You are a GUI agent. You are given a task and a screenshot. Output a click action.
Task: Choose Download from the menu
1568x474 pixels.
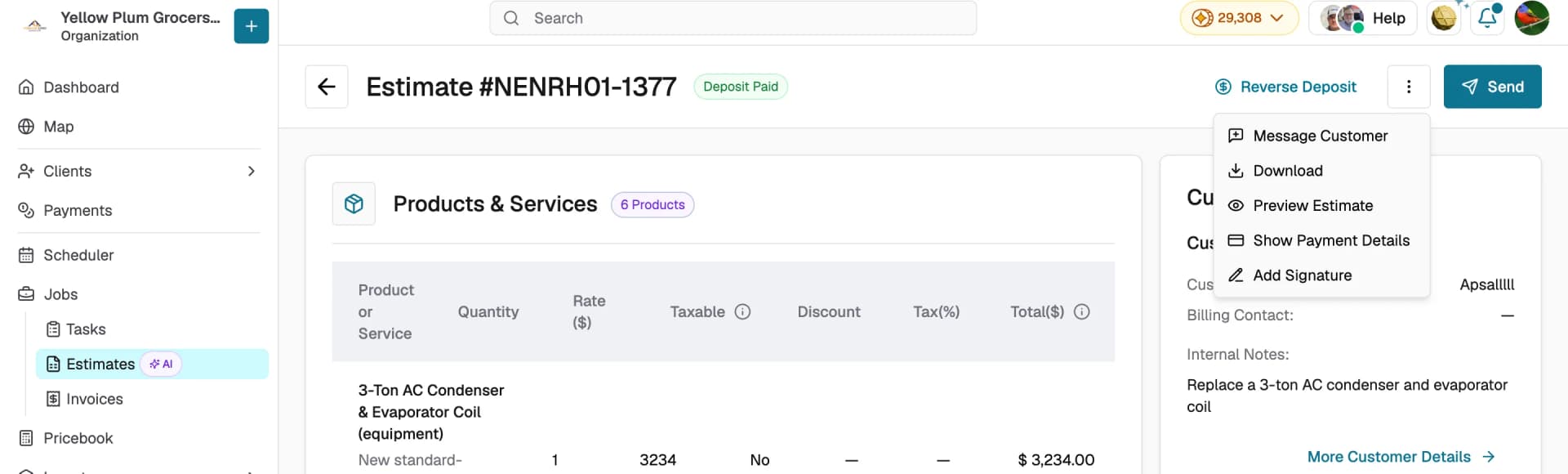1321,171
